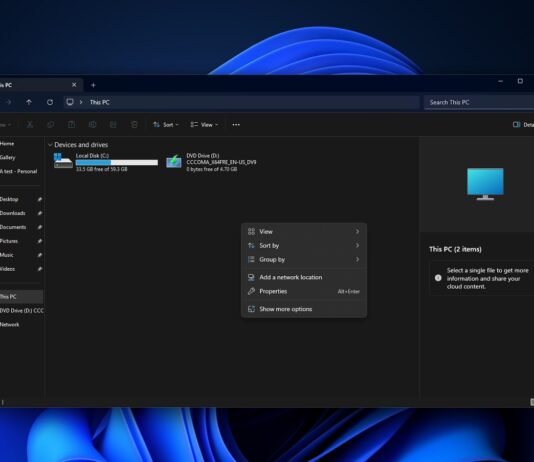Viewport: 534px width, 462px height.
Task: Click the Group by icon in the context menu
Action: pyautogui.click(x=251, y=259)
